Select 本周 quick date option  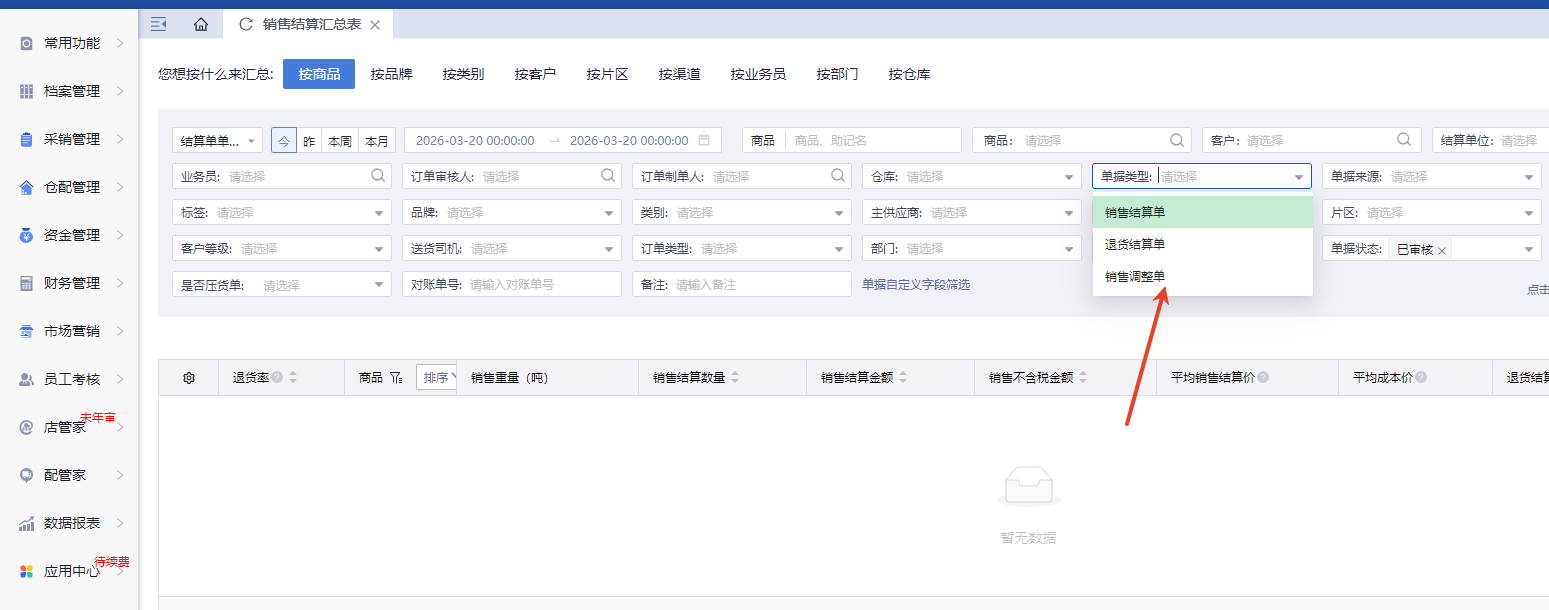click(339, 141)
